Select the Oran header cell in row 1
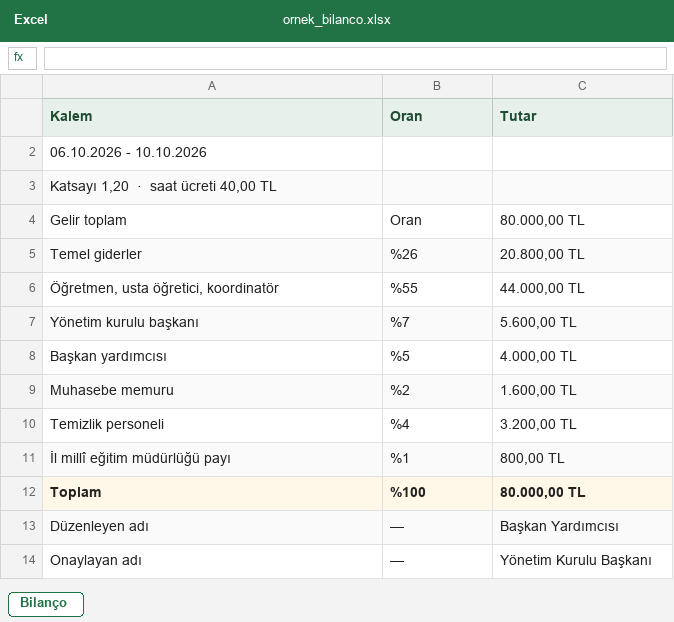The image size is (674, 622). click(x=437, y=117)
